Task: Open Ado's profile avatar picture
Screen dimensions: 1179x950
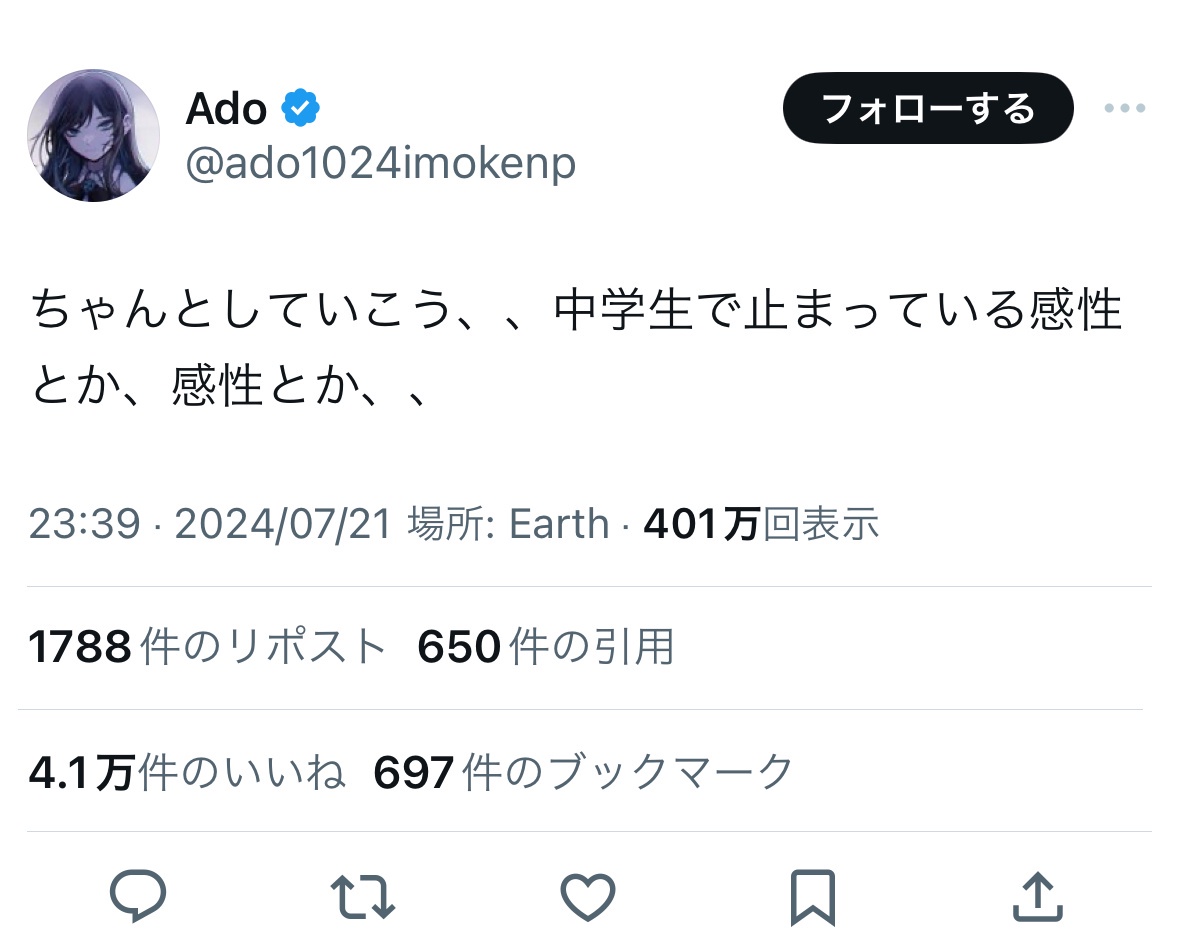Action: (93, 135)
